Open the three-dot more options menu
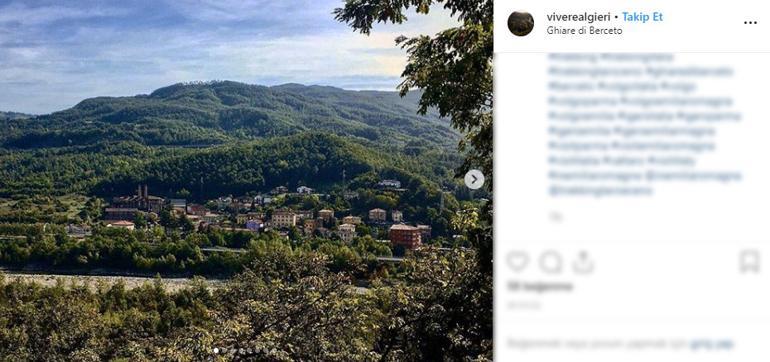 (750, 23)
